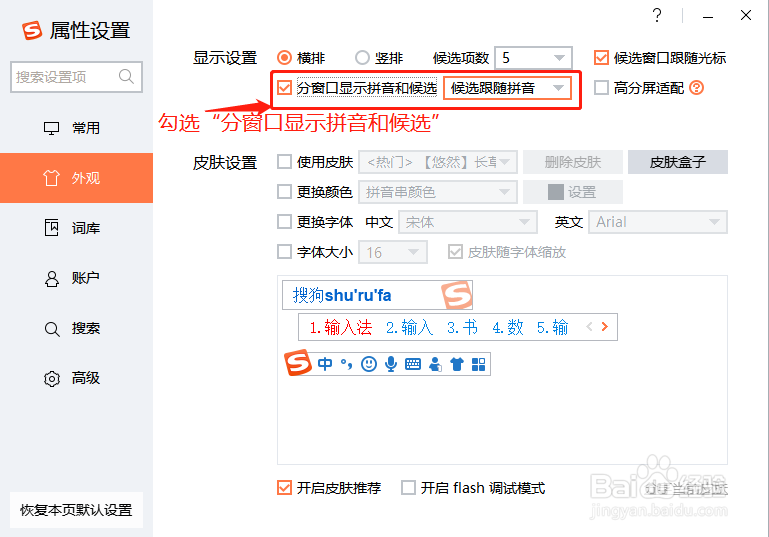Click the Sogou logo in the title area
Viewport: 769px width, 537px height.
coord(32,30)
